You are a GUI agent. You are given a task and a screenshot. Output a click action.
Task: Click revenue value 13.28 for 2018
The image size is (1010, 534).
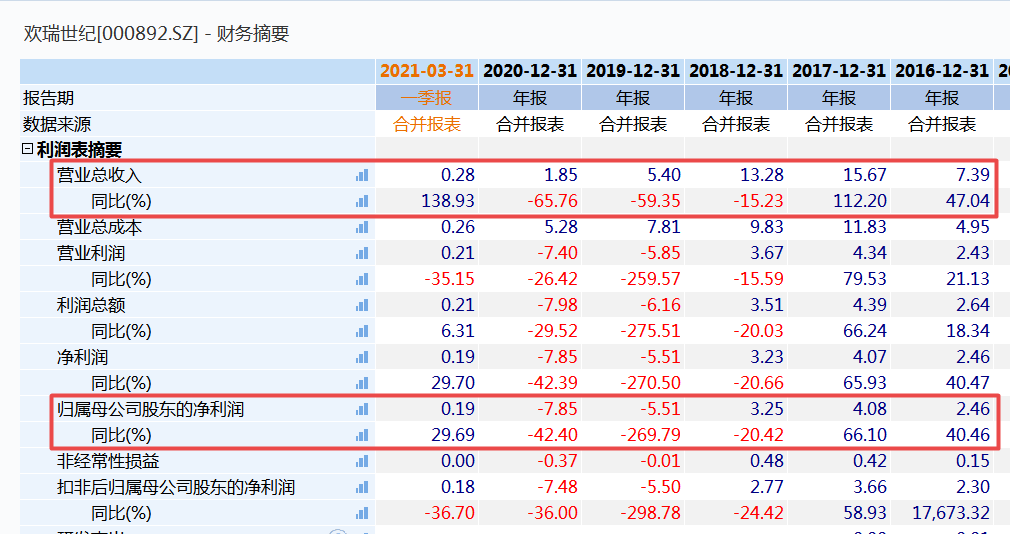(762, 175)
